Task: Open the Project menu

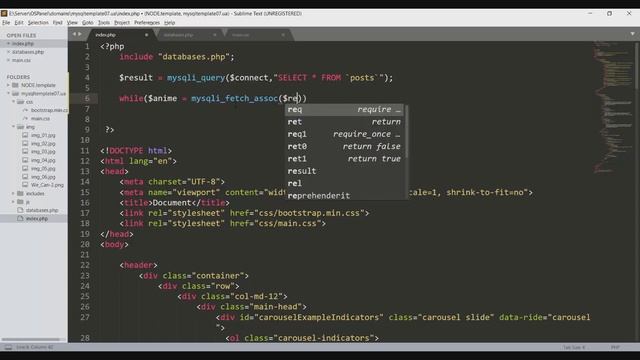Action: (x=122, y=23)
